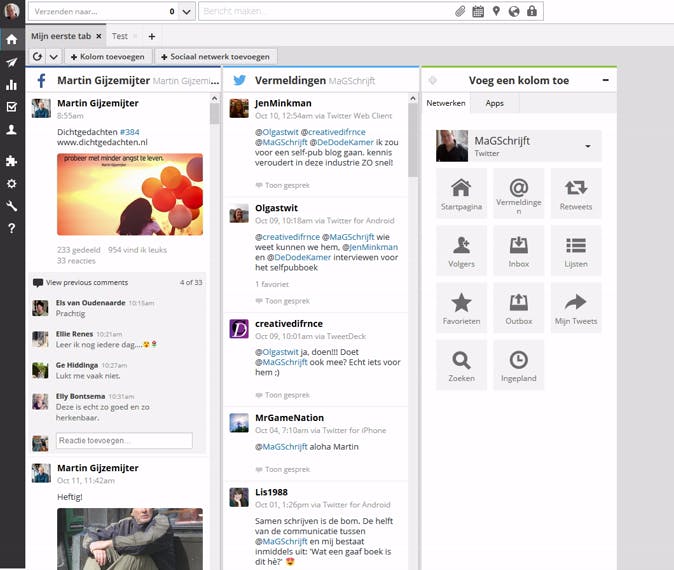The image size is (674, 570).
Task: Open Els van Oudenaarde commenter name
Action: click(x=91, y=303)
